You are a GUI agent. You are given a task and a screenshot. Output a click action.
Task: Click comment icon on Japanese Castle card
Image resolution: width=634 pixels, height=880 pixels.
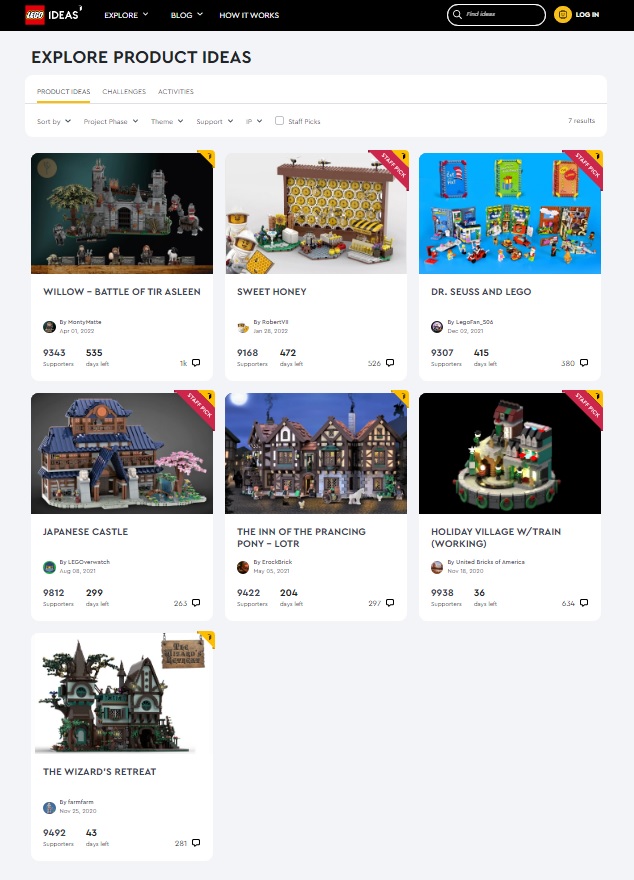click(196, 603)
